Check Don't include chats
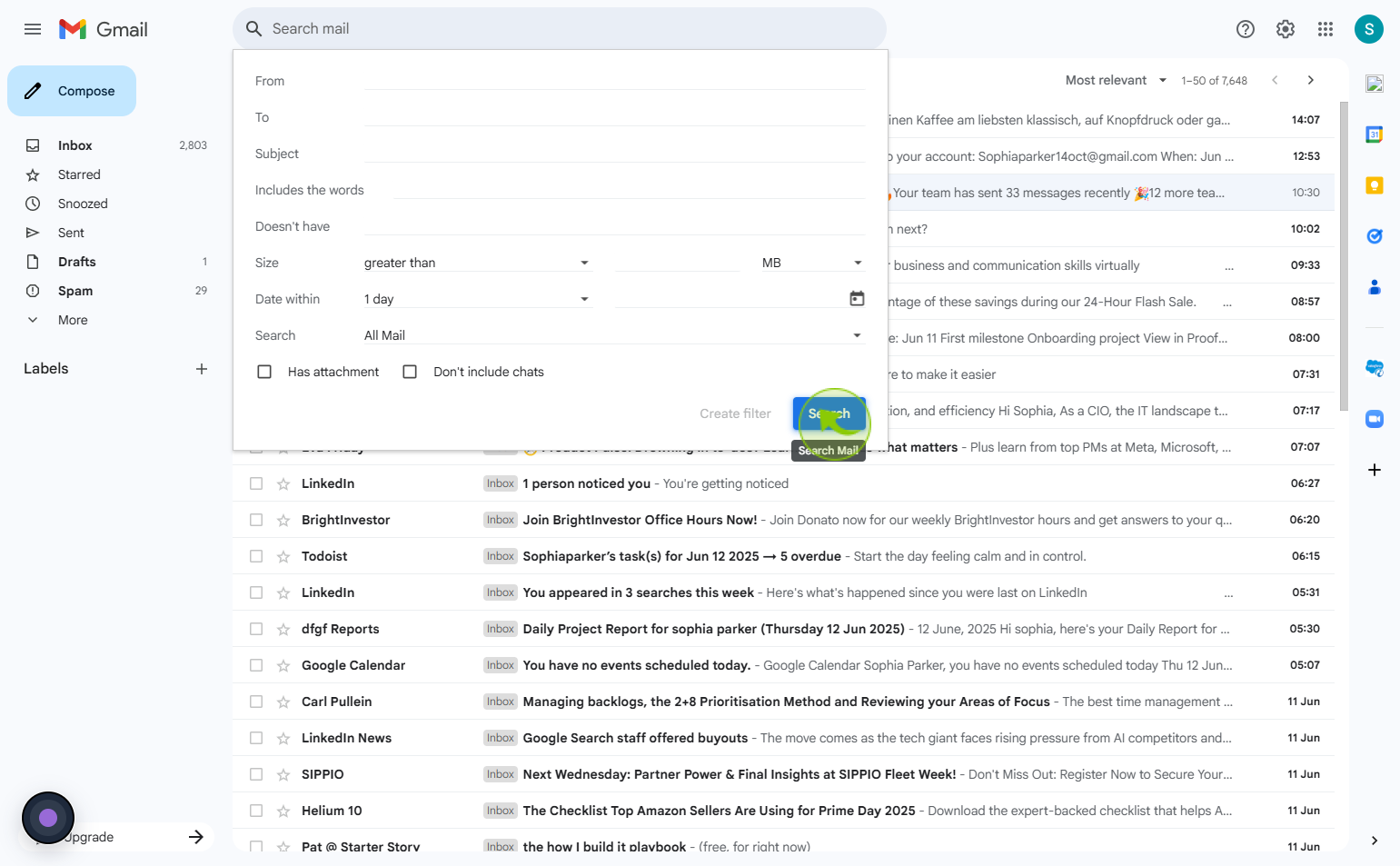Viewport: 1400px width, 866px height. click(x=410, y=372)
